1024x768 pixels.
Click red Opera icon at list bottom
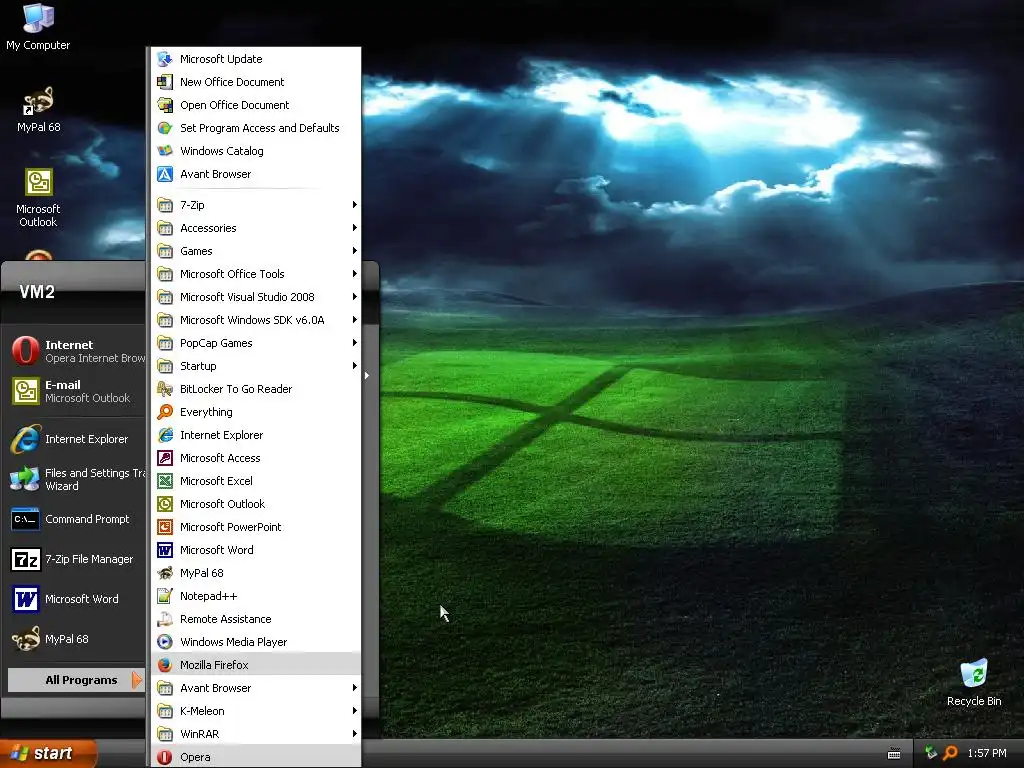coord(165,757)
